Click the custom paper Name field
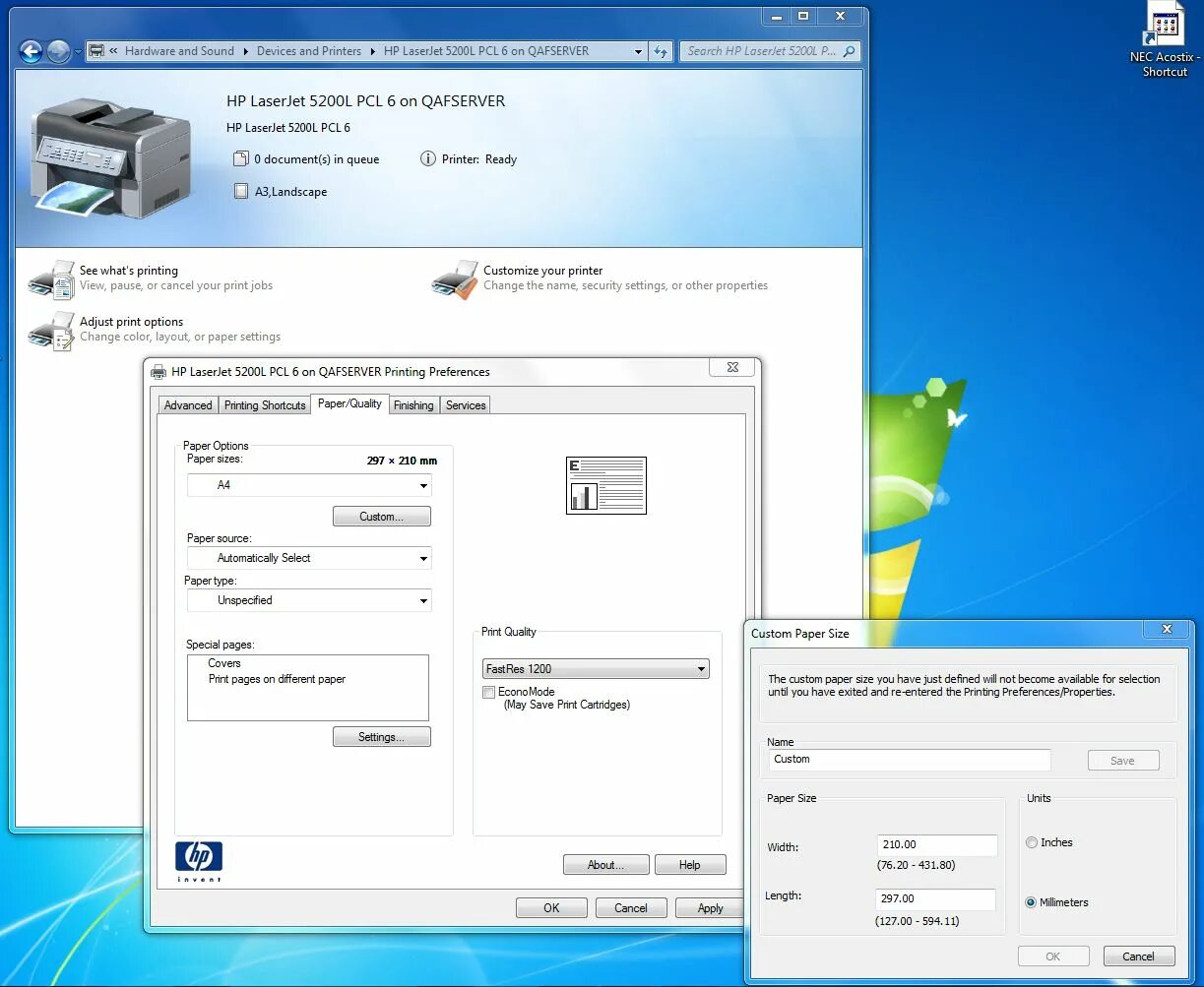1204x987 pixels. pyautogui.click(x=911, y=760)
